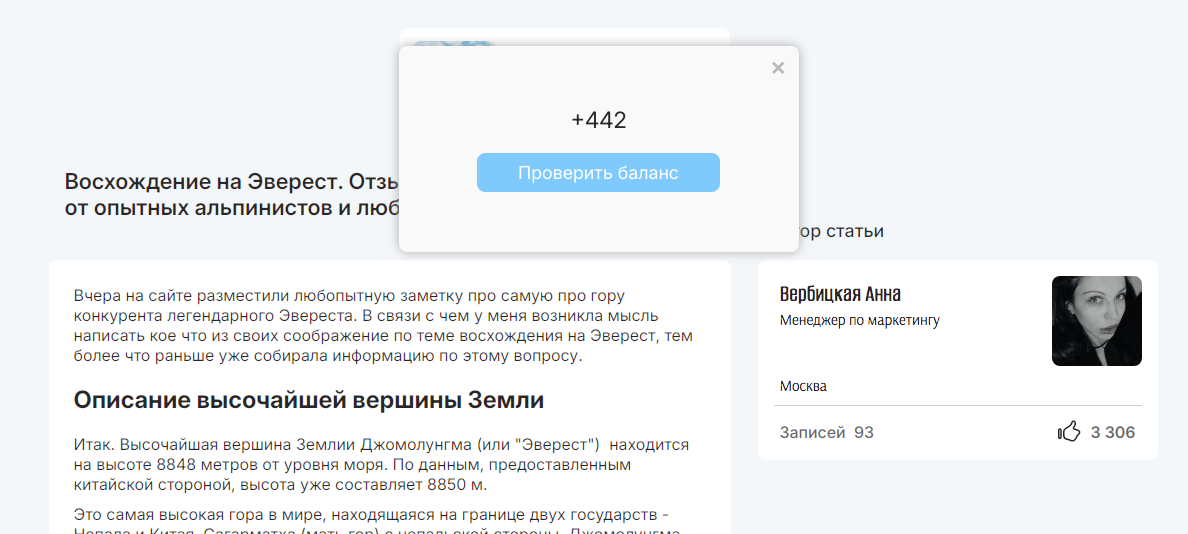The image size is (1188, 534).
Task: Click the article title Восхождение на Эверест
Action: coord(232,195)
